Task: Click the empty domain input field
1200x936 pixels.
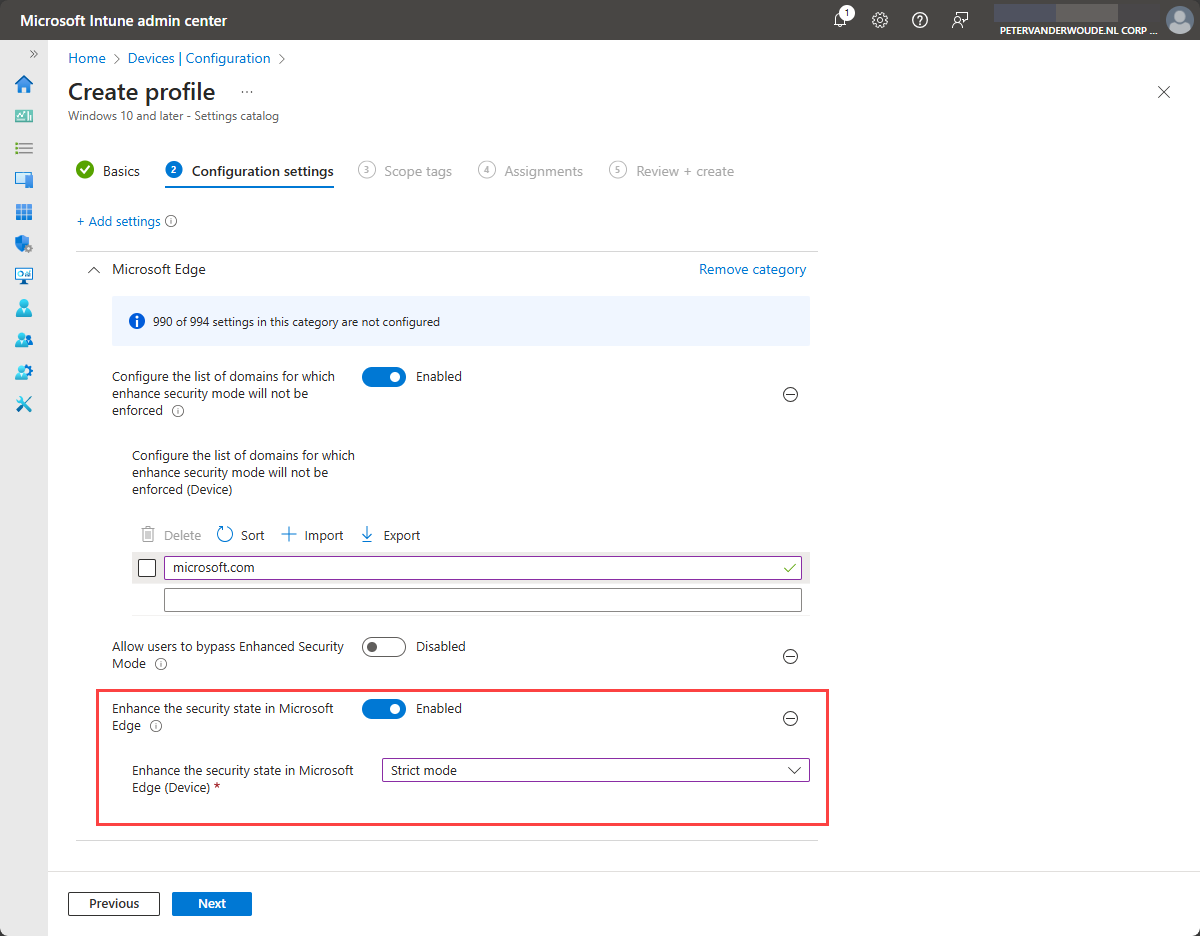Action: point(482,600)
